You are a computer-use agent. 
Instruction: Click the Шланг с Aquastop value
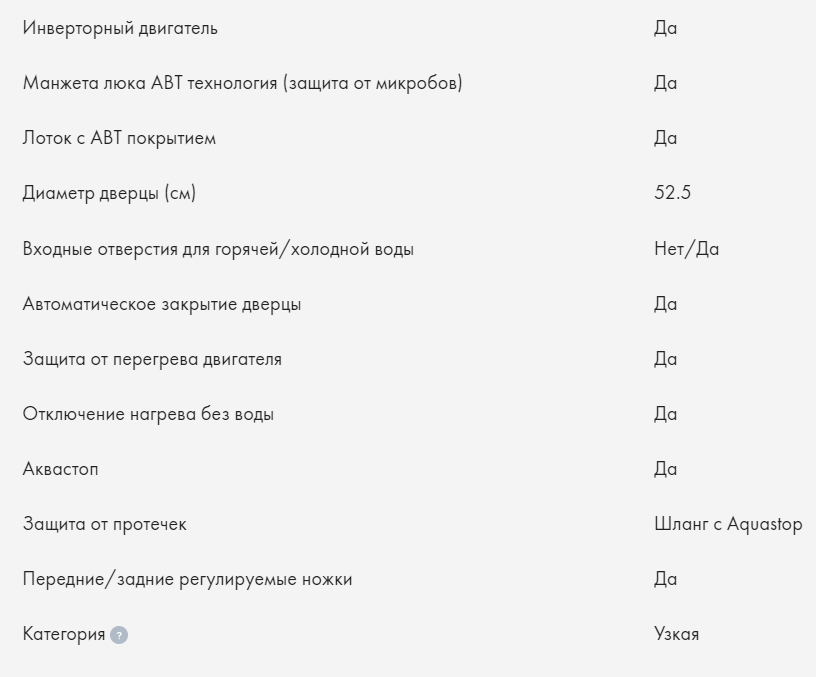(x=727, y=524)
